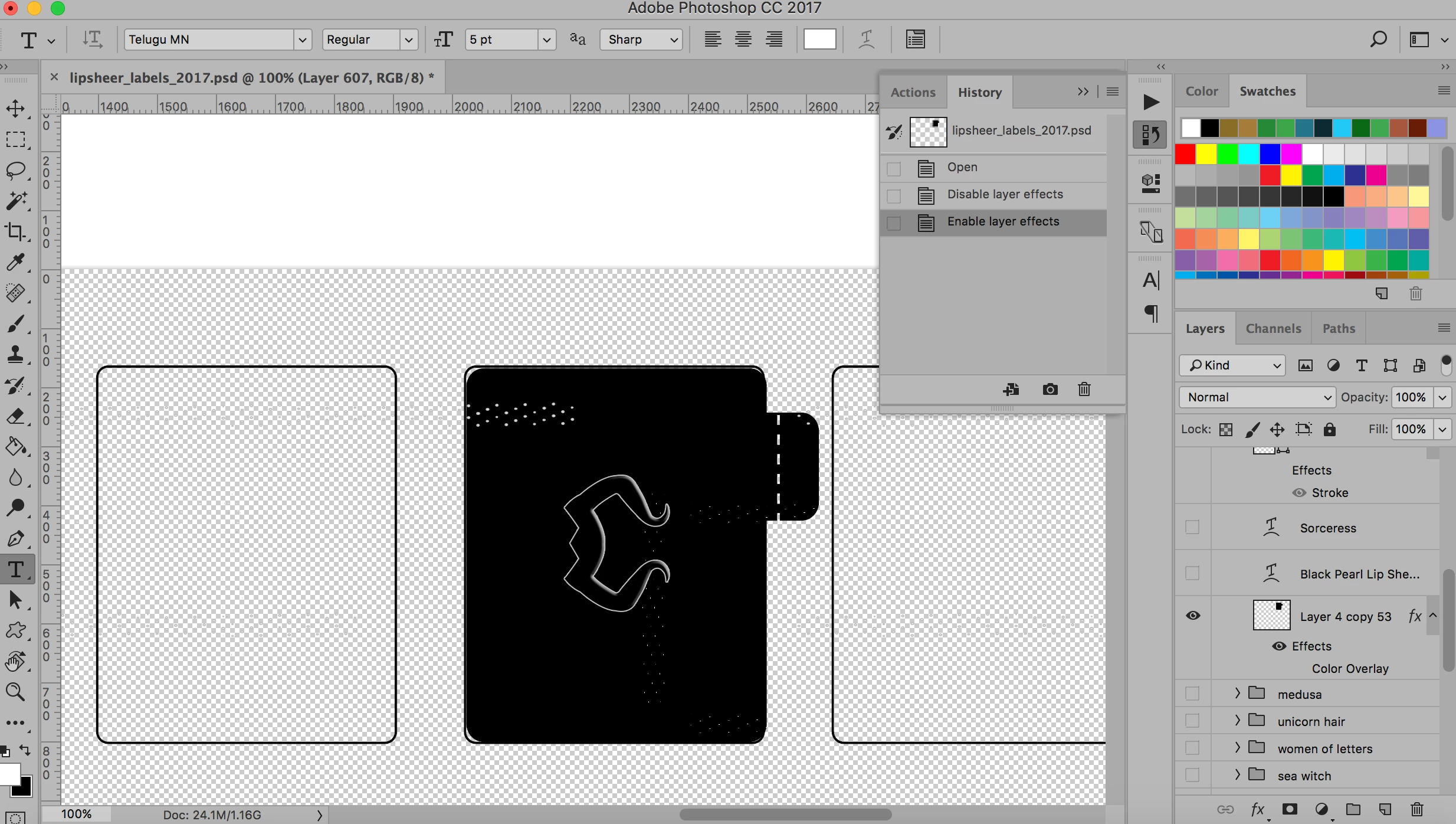Select the Crop tool

pos(16,231)
